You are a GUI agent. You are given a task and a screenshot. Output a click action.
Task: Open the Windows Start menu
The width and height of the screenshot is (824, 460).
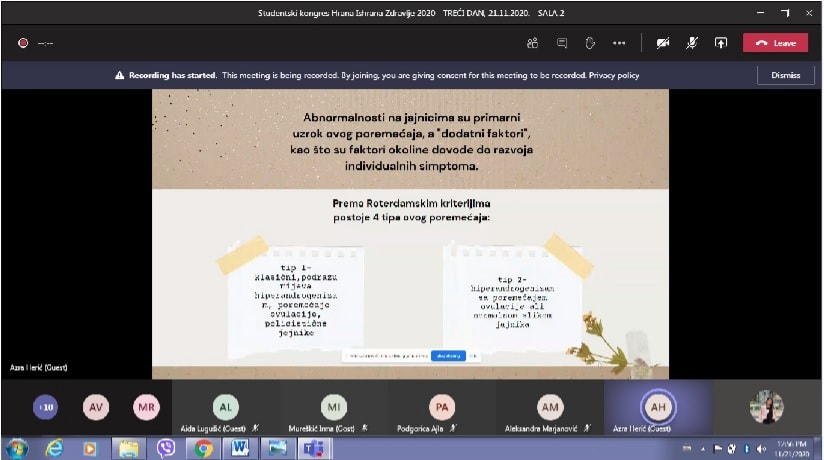[17, 447]
